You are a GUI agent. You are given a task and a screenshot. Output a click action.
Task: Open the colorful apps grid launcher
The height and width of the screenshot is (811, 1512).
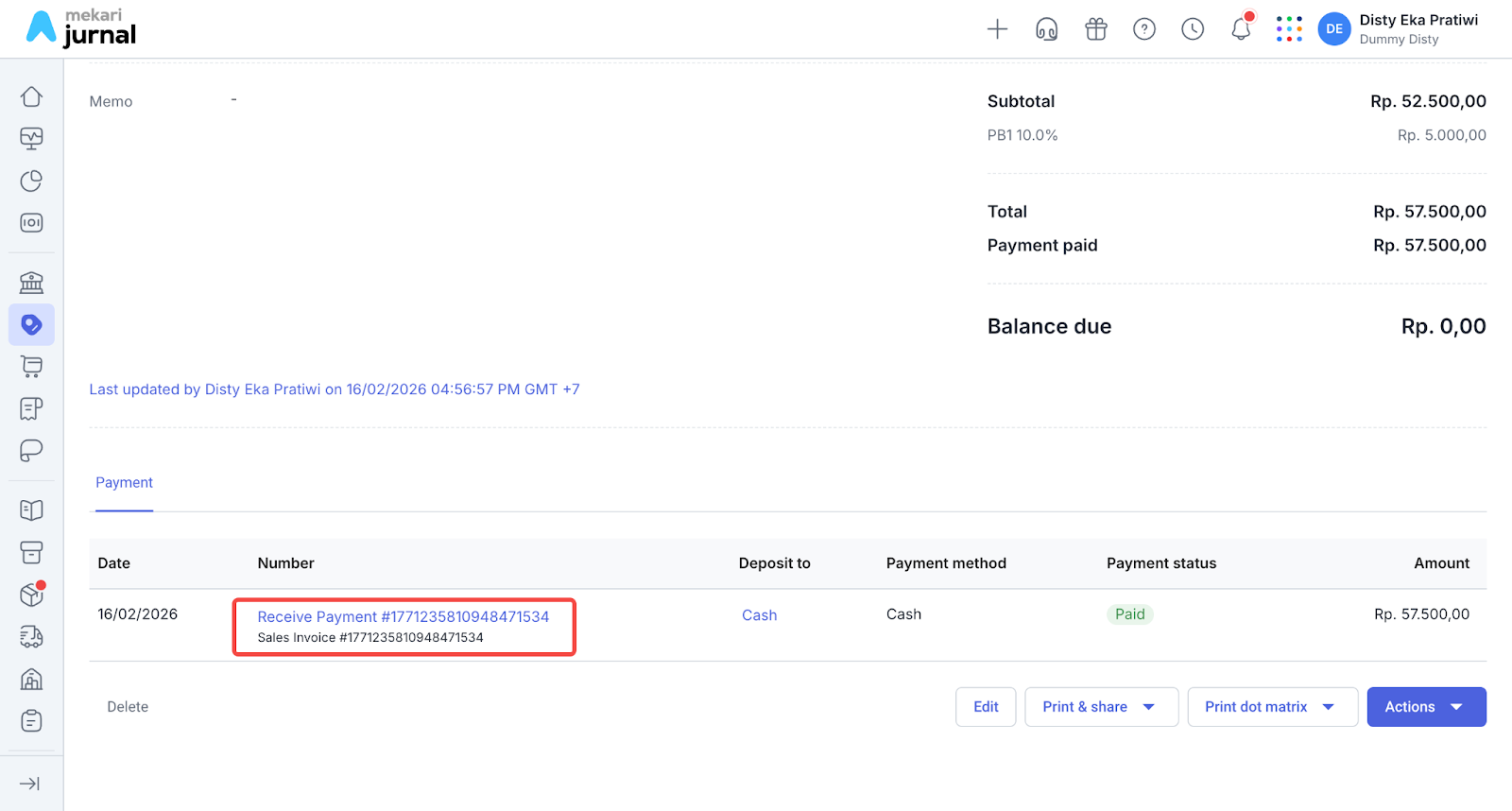(x=1289, y=29)
